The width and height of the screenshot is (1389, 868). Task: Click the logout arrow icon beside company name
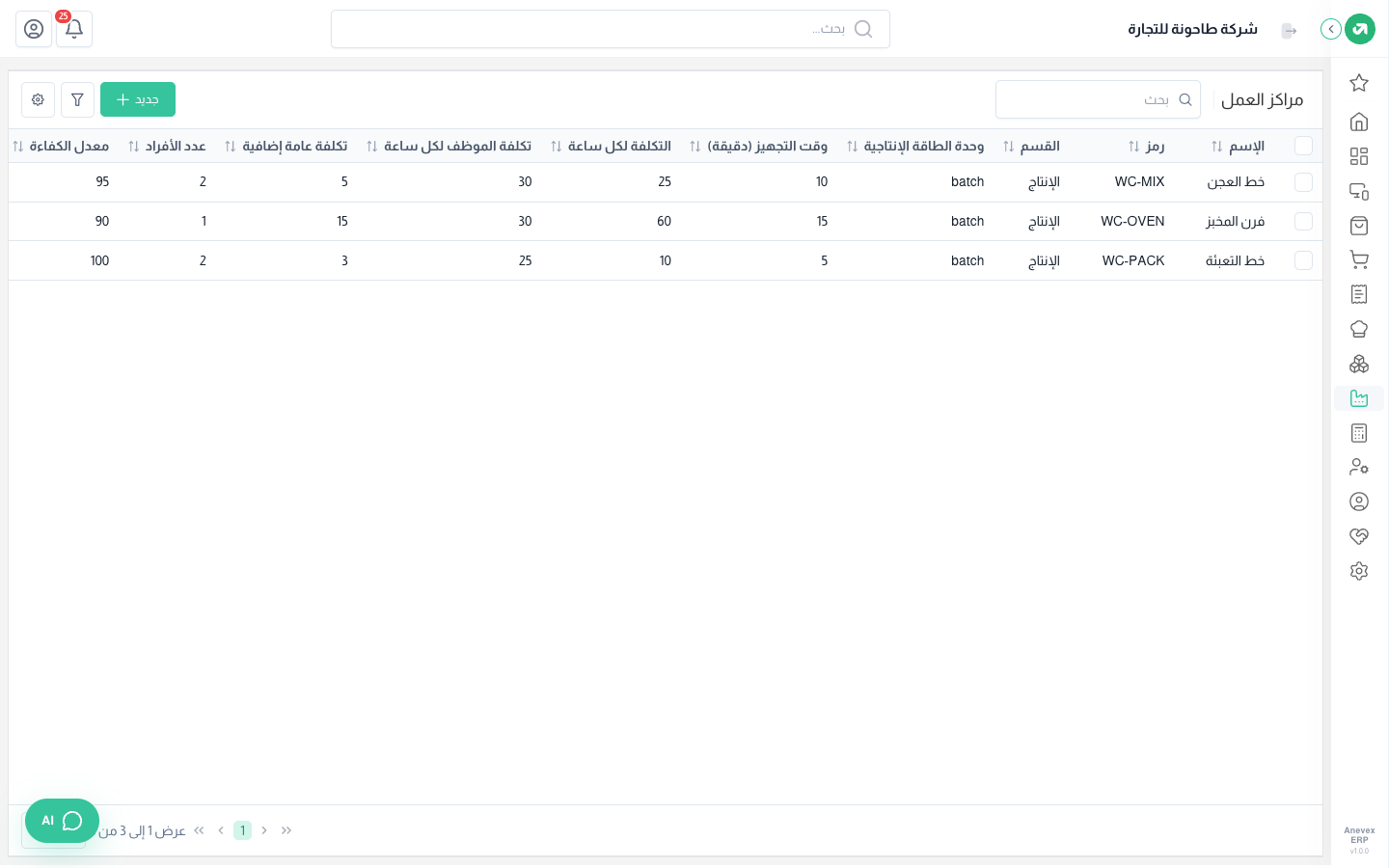click(1289, 30)
